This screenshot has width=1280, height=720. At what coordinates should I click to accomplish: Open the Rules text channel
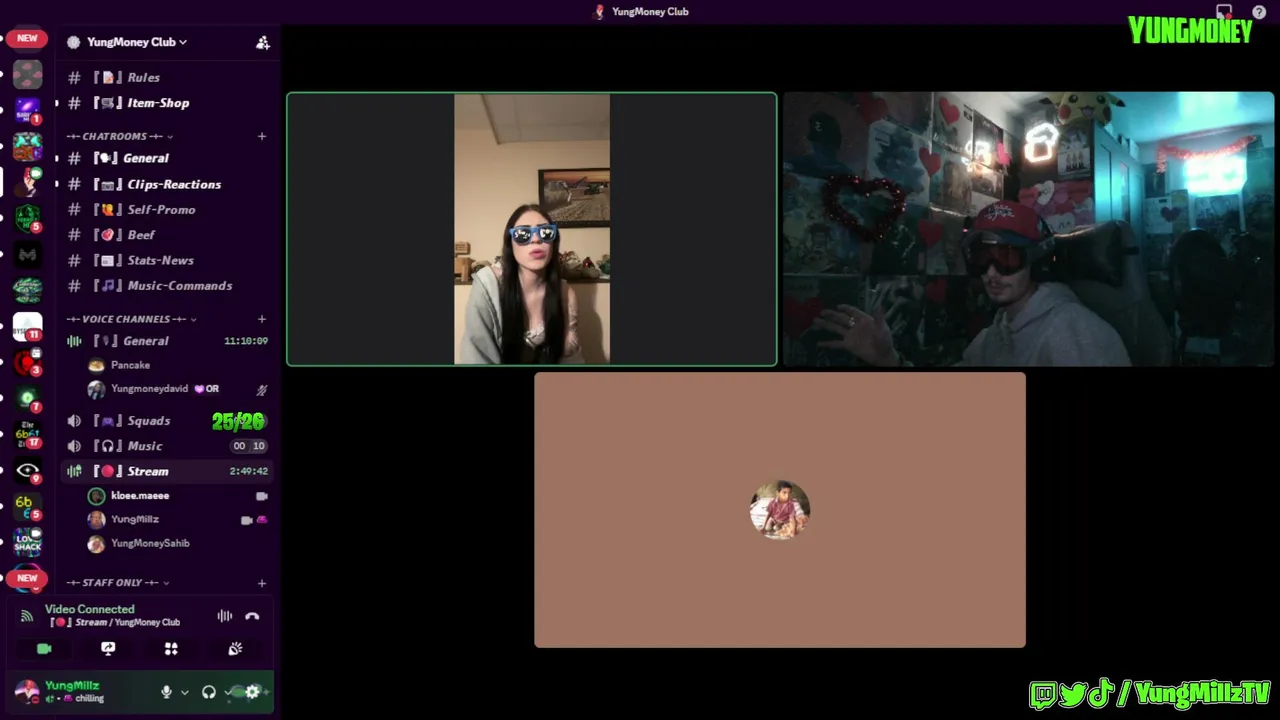pyautogui.click(x=165, y=77)
